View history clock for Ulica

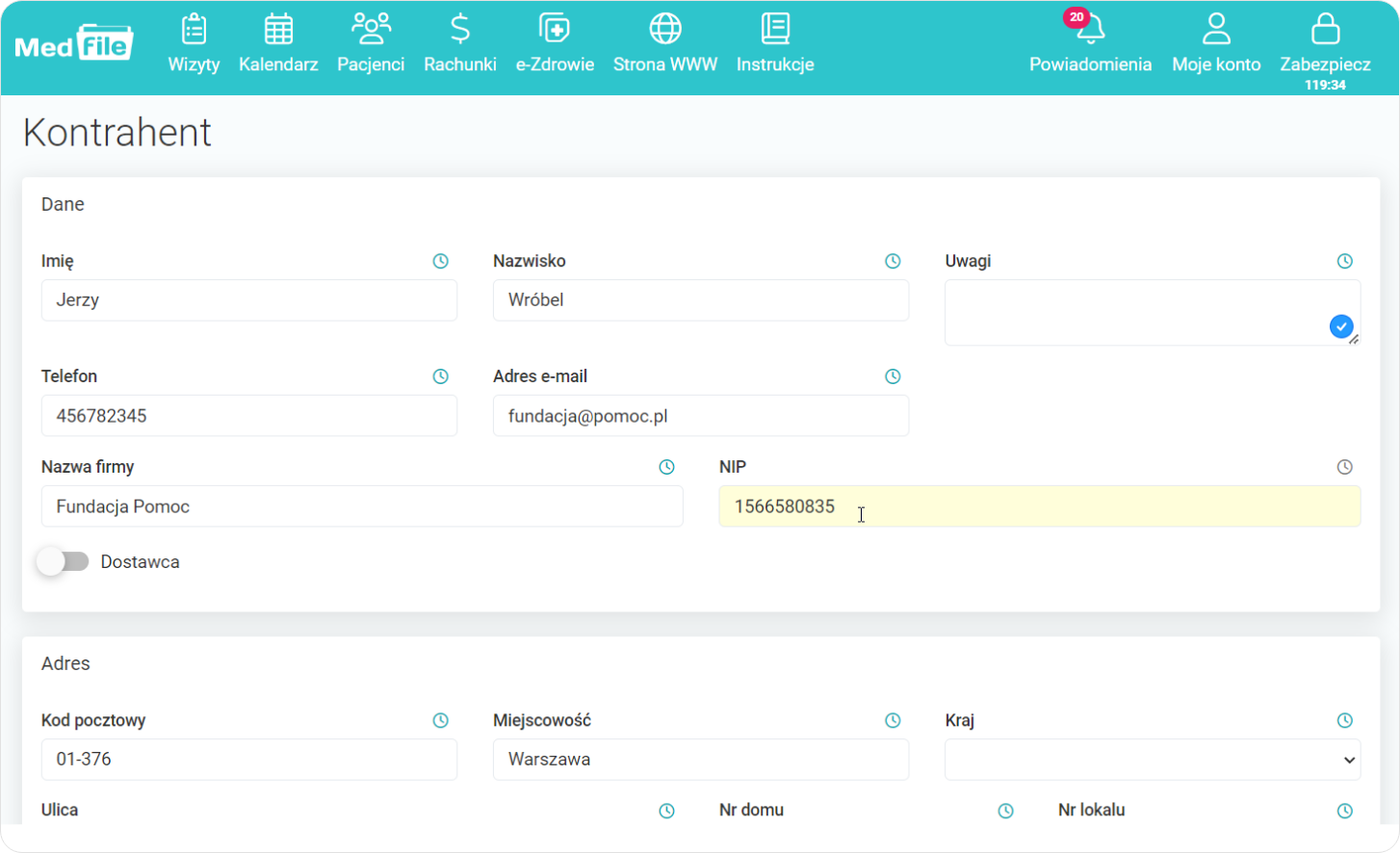click(x=666, y=811)
